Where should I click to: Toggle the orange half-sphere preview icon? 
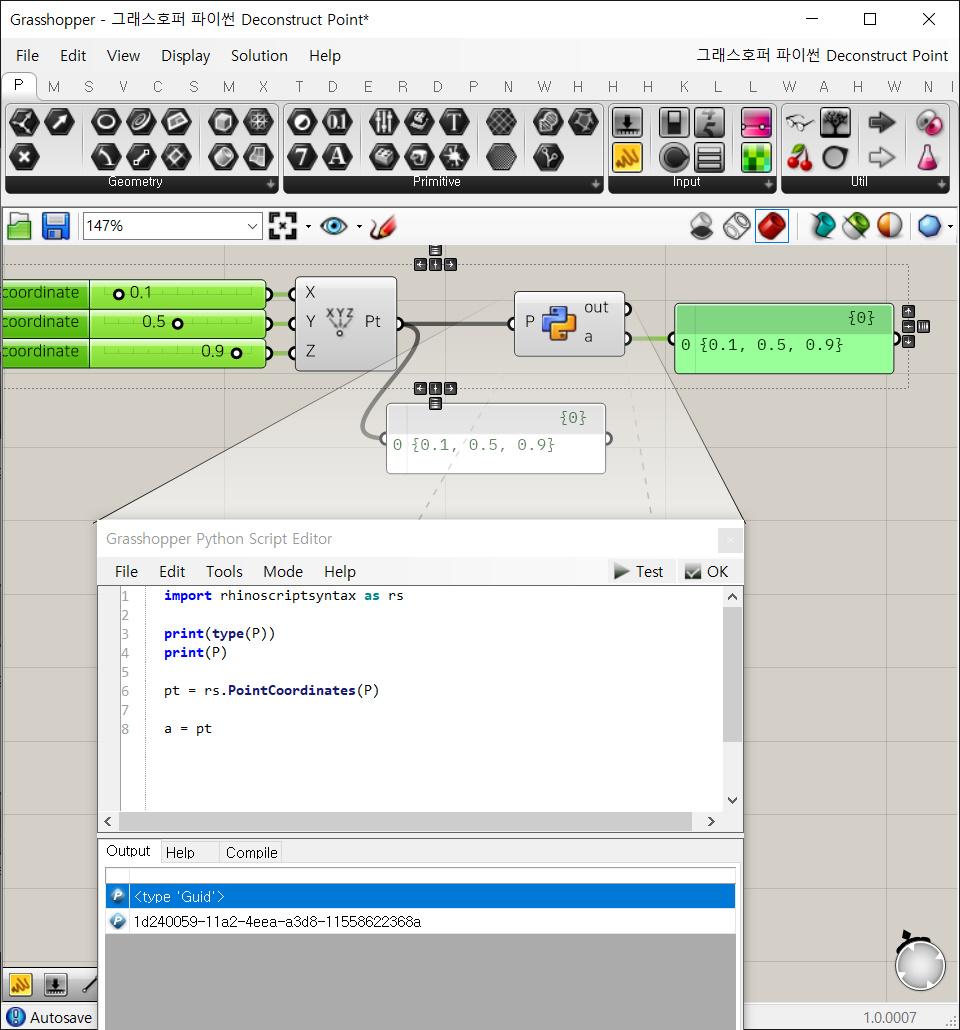click(x=890, y=226)
